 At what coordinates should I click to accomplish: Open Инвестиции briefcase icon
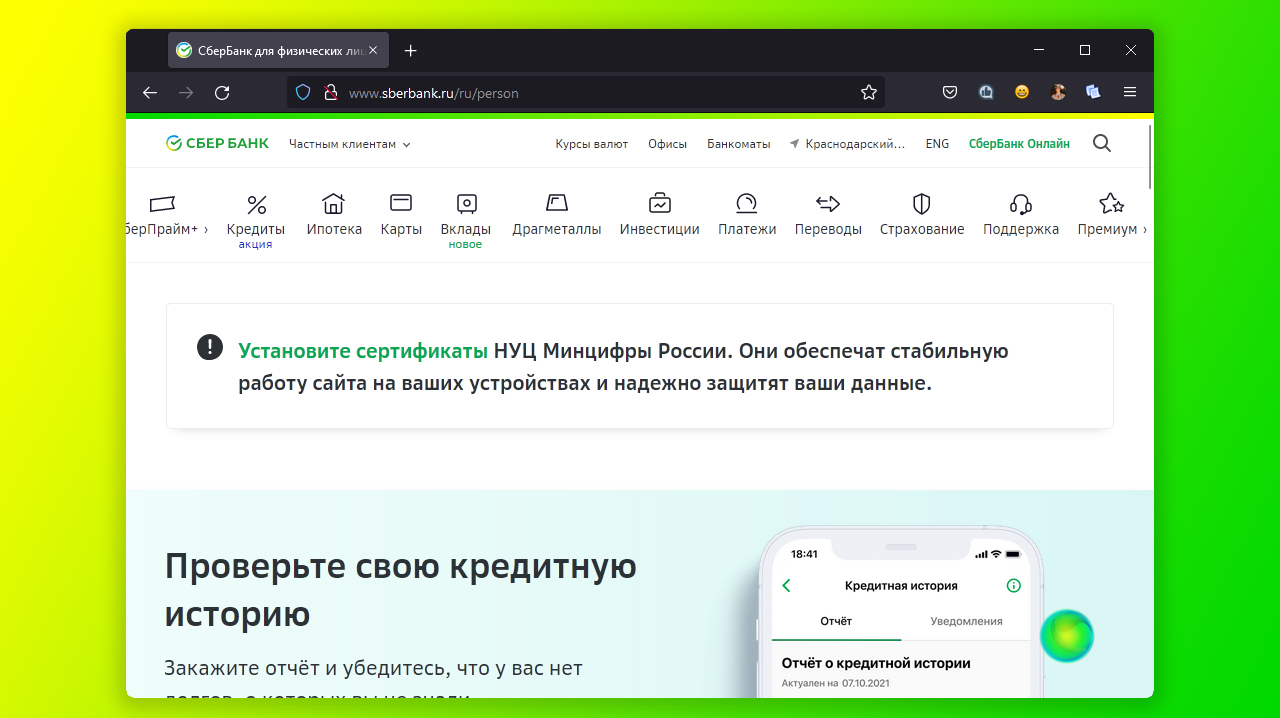point(659,204)
